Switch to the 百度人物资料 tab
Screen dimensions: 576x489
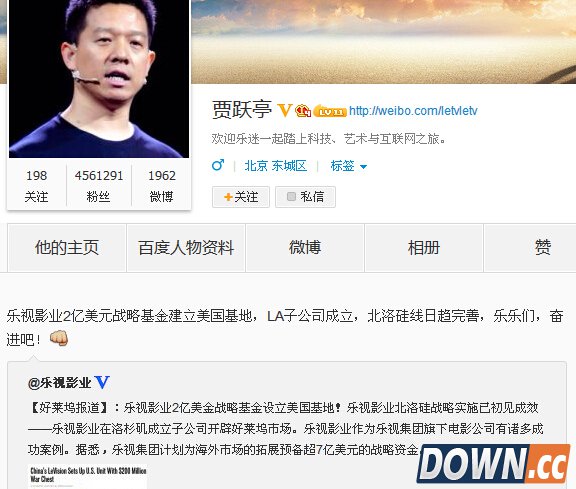click(186, 248)
